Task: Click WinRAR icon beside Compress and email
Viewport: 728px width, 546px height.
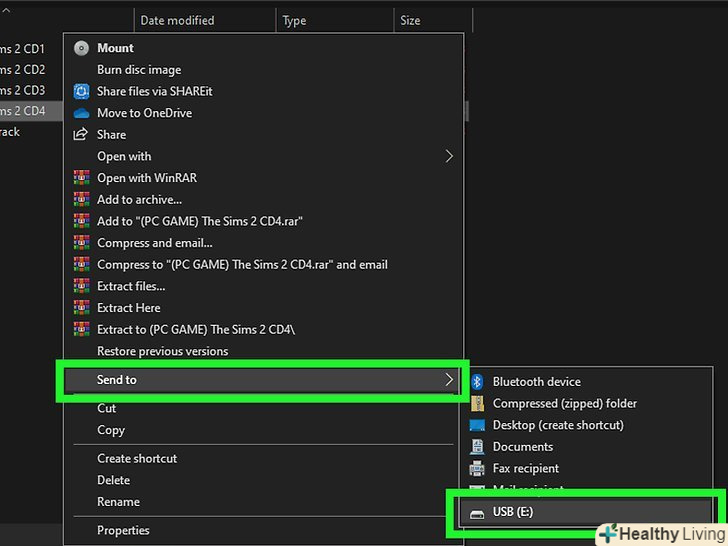Action: [x=81, y=243]
